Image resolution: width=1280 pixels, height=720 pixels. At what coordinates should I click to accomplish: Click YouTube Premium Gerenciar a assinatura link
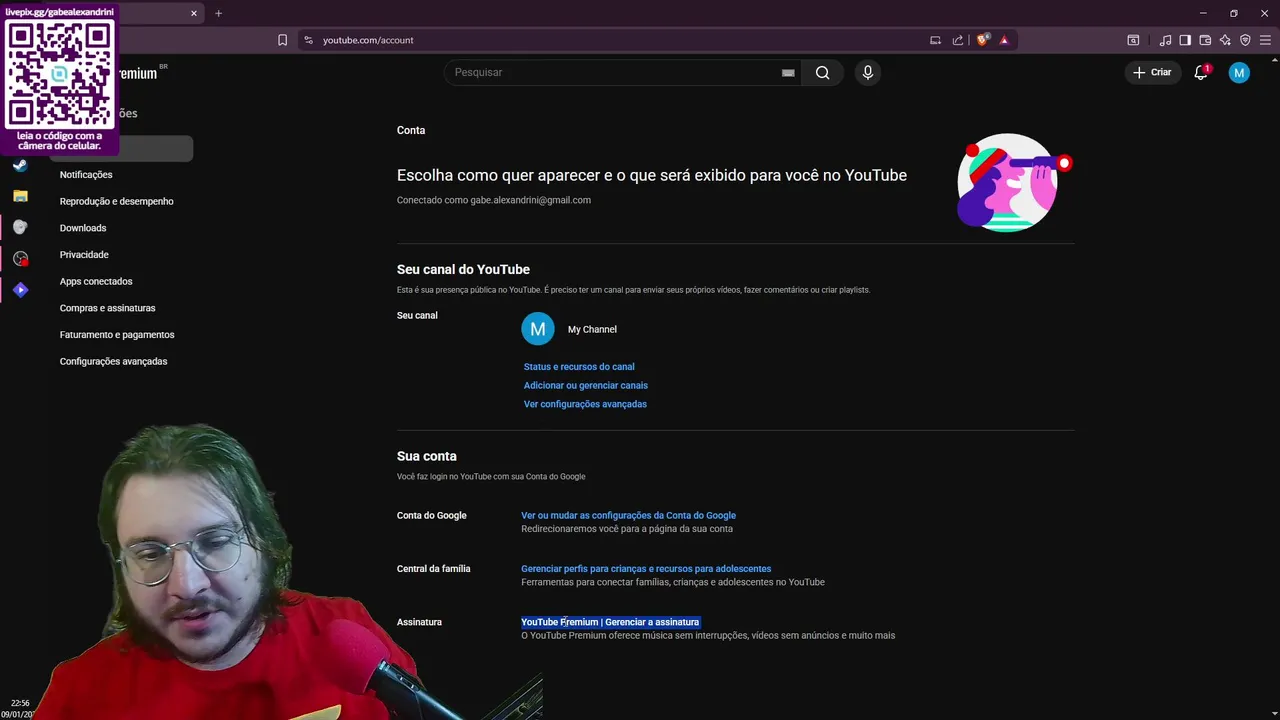coord(610,622)
